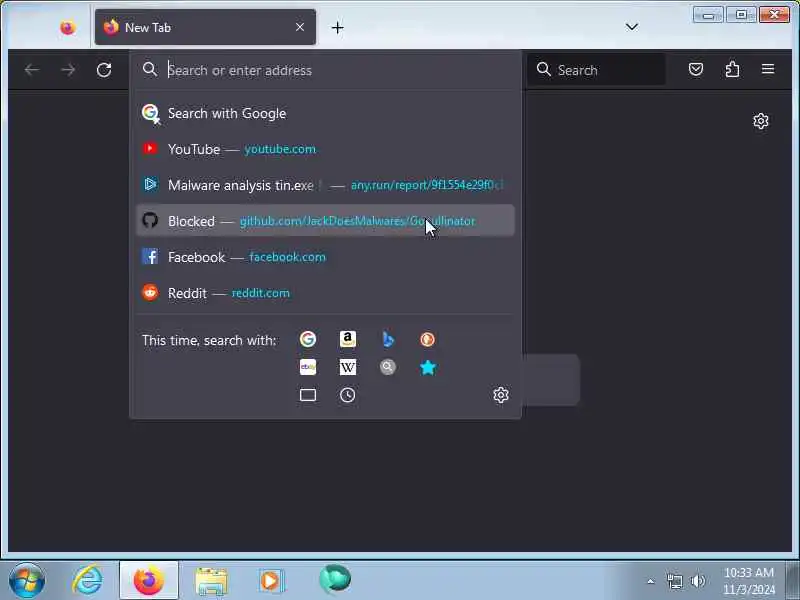The height and width of the screenshot is (600, 800).
Task: Open the Save to Pocket icon
Action: (696, 69)
